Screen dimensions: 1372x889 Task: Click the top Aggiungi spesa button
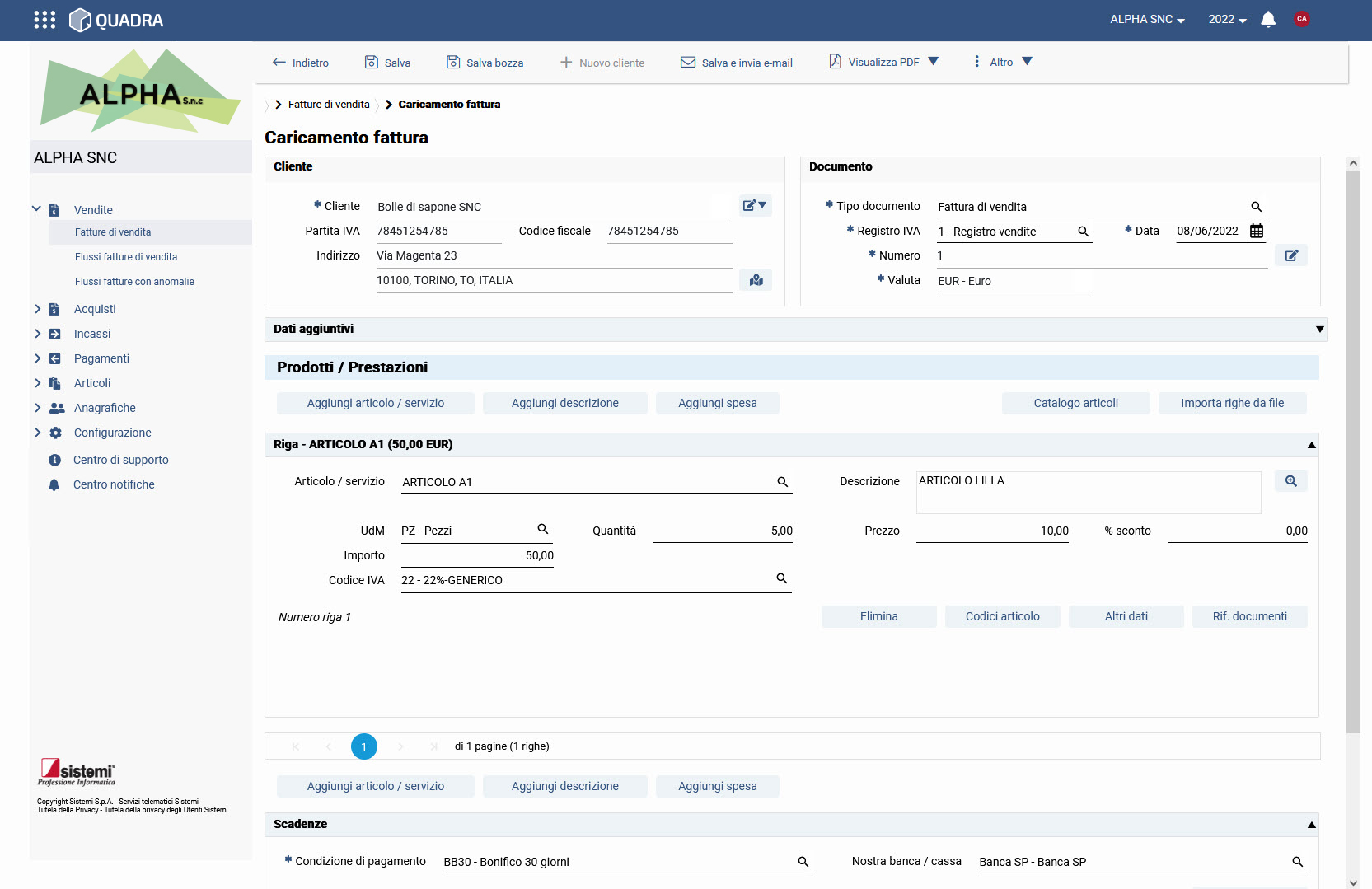718,403
